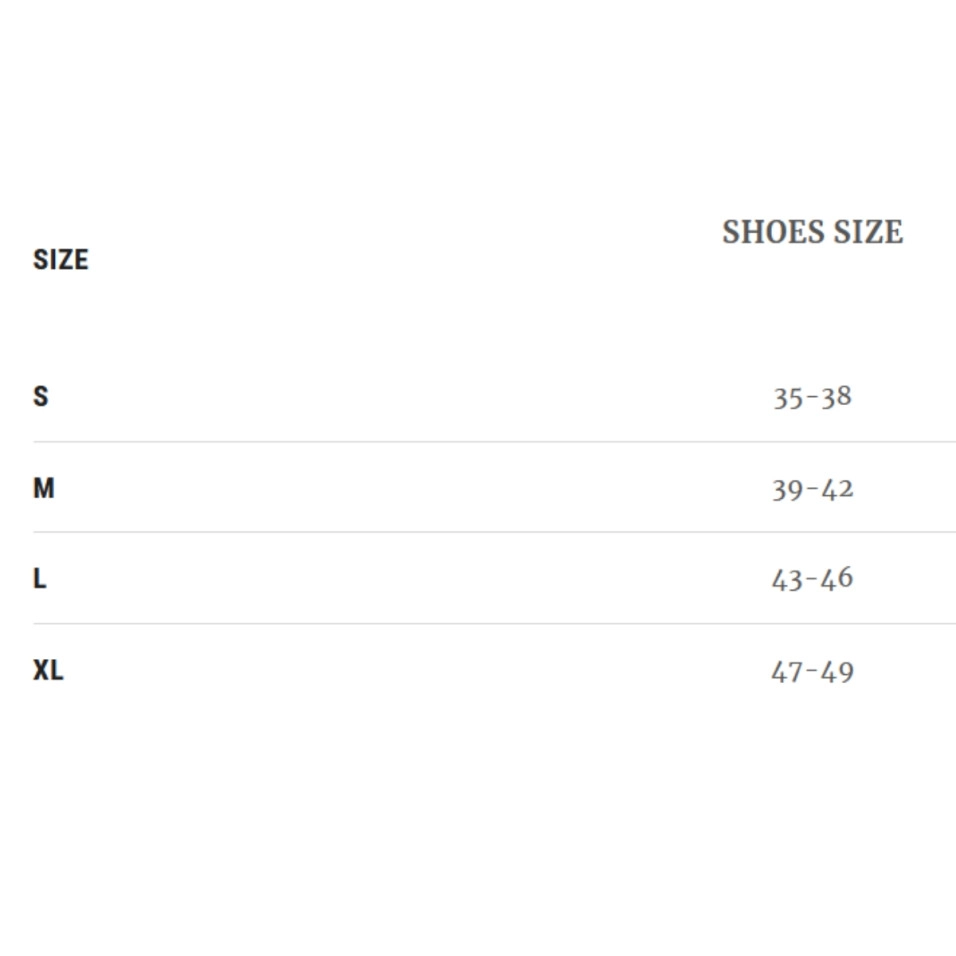The width and height of the screenshot is (956, 956).
Task: Select the S size label
Action: 40,396
